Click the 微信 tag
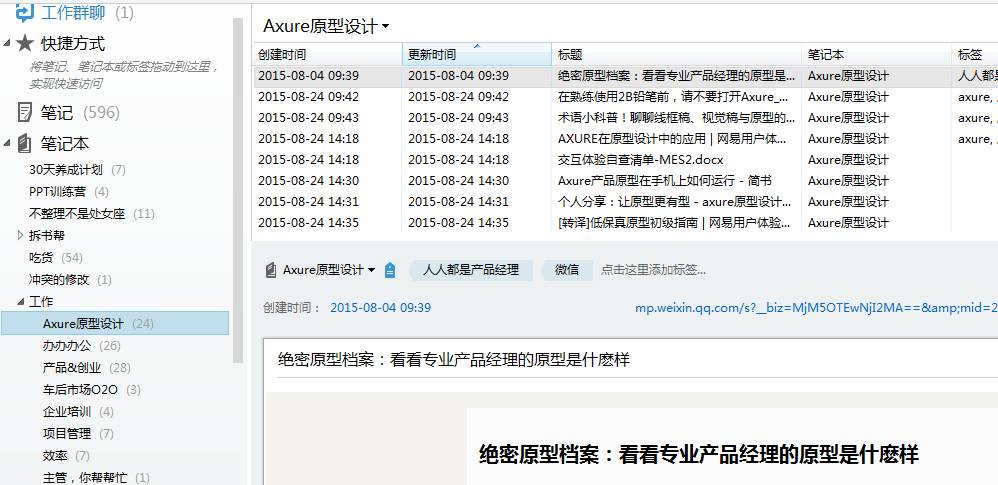Screen dimensions: 998x485 pos(567,270)
